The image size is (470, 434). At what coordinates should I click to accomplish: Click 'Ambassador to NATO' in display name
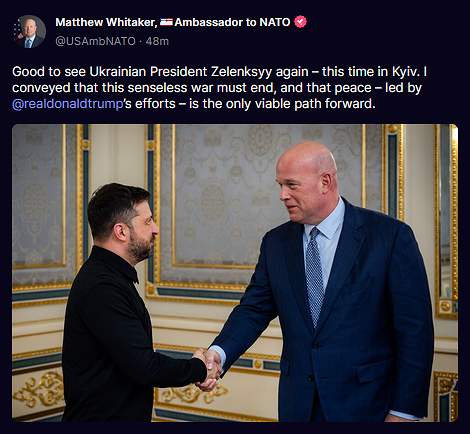pyautogui.click(x=232, y=22)
